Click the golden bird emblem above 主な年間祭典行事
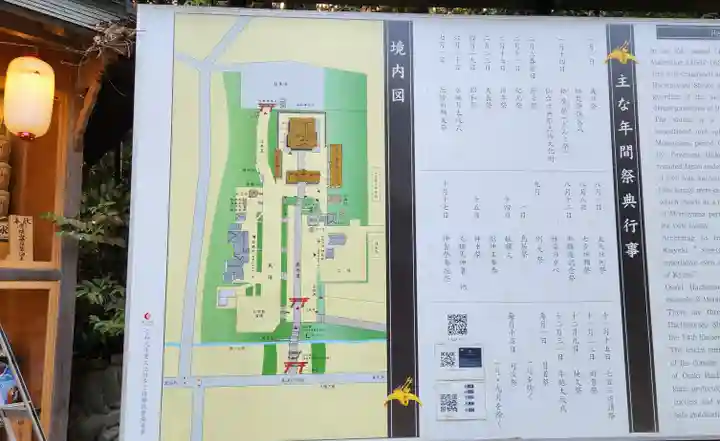 [x=620, y=52]
